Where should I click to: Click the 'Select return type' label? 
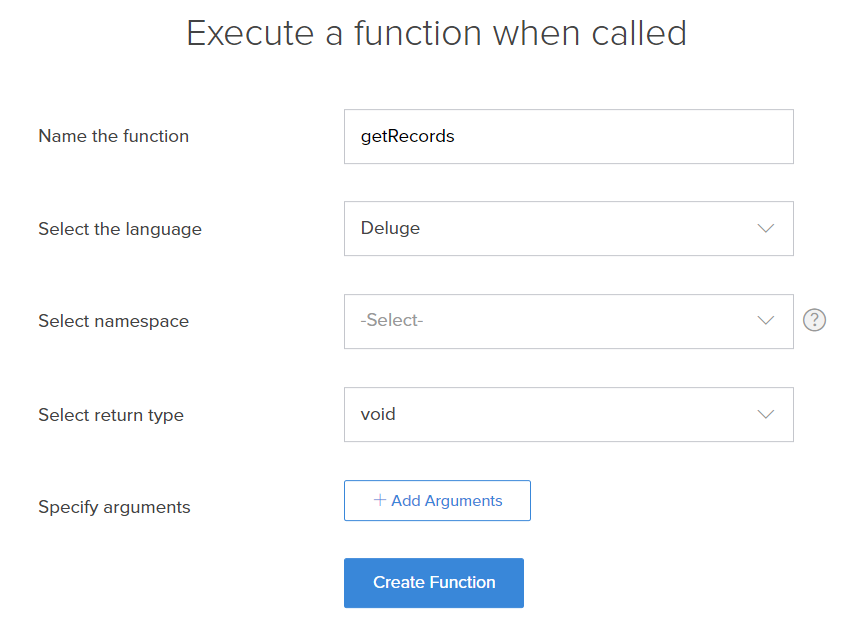pos(111,415)
